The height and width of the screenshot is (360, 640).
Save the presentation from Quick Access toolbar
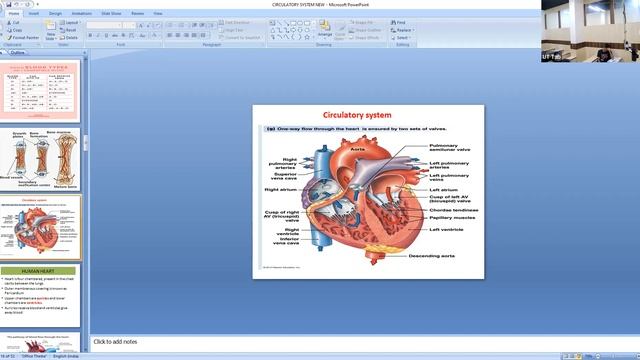pos(9,4)
